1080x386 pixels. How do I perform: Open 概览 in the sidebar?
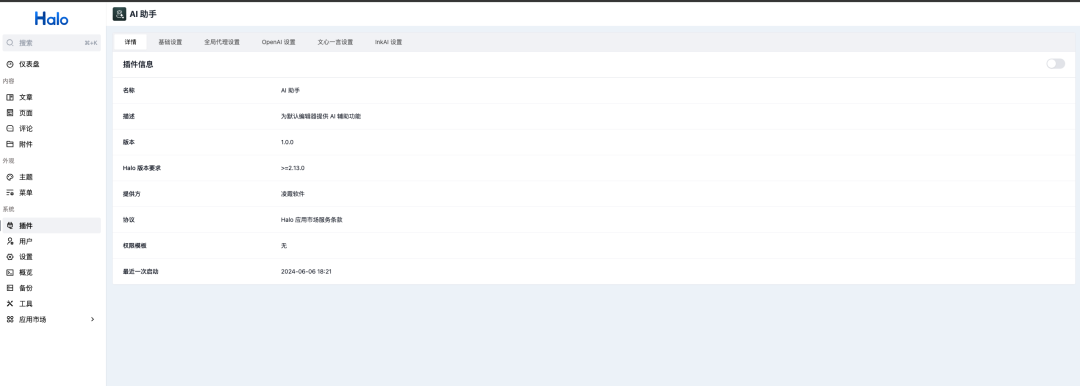[x=52, y=272]
